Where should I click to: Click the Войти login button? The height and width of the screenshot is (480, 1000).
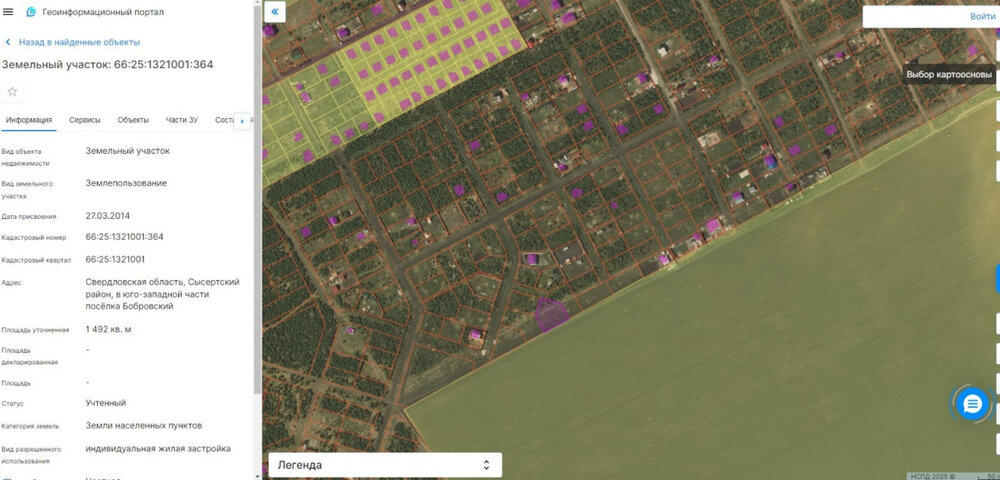click(982, 17)
